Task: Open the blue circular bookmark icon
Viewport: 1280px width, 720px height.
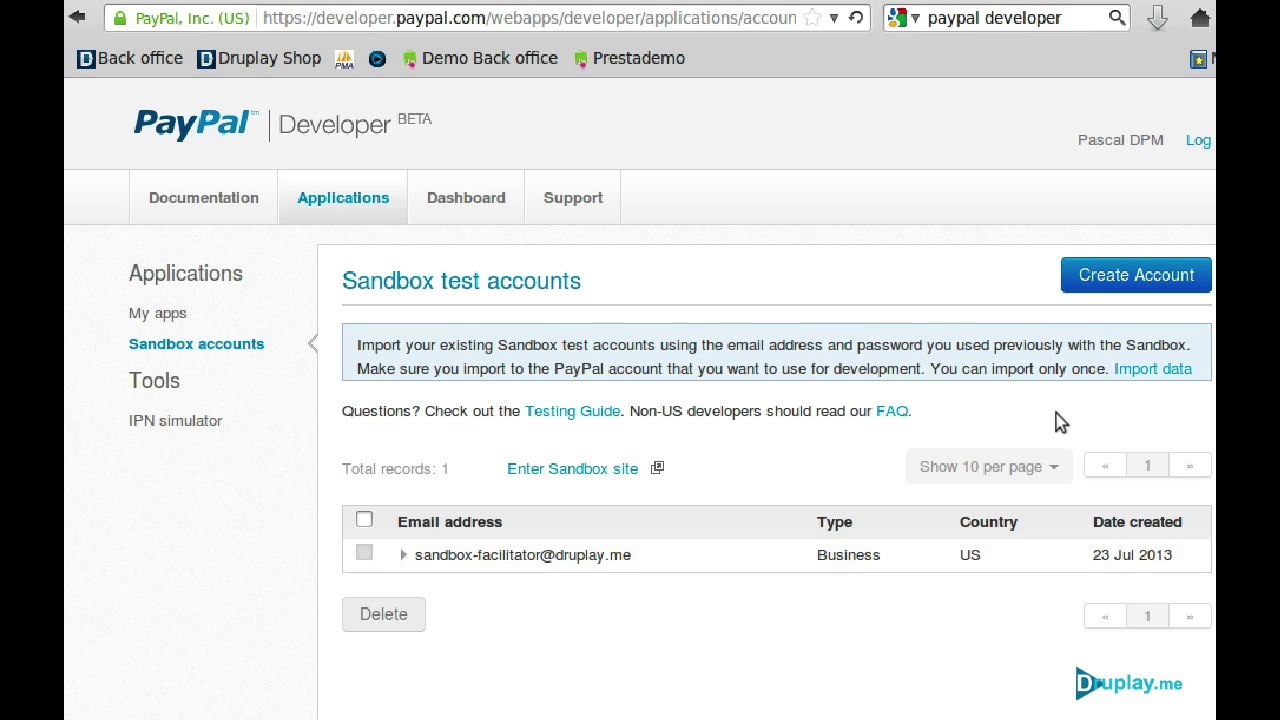Action: (x=377, y=59)
